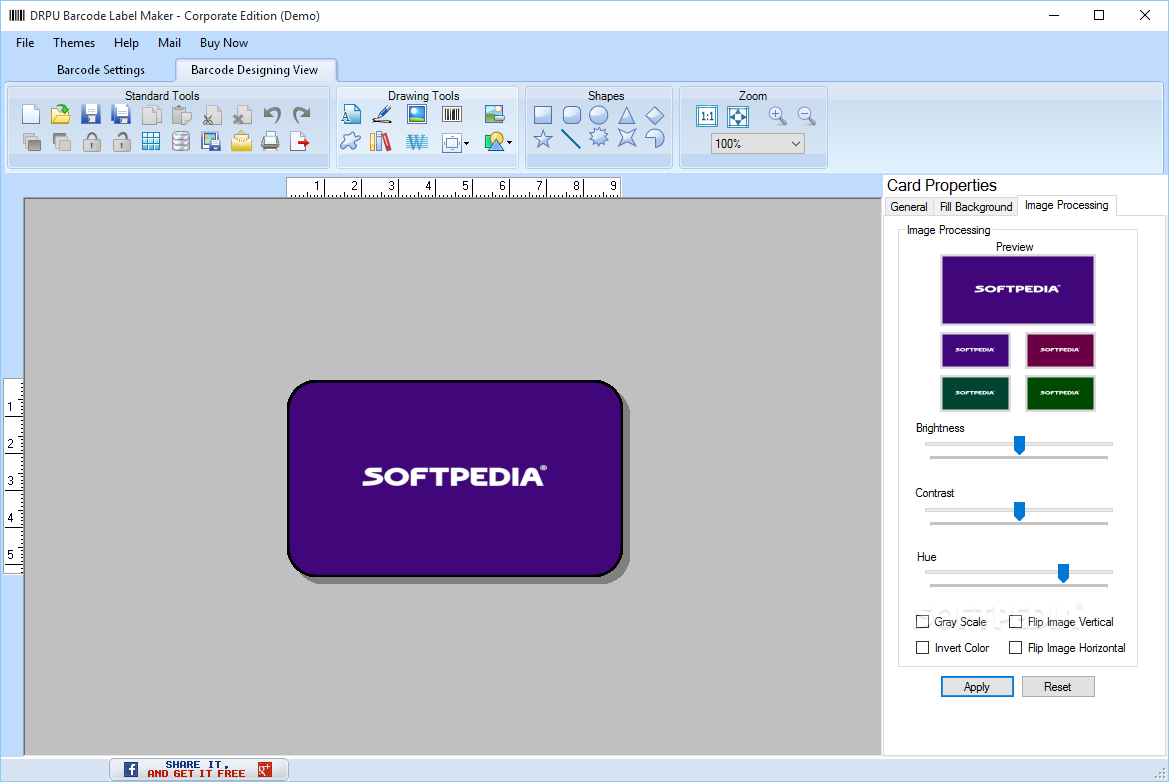
Task: Tick the Invert Color checkbox
Action: [922, 648]
